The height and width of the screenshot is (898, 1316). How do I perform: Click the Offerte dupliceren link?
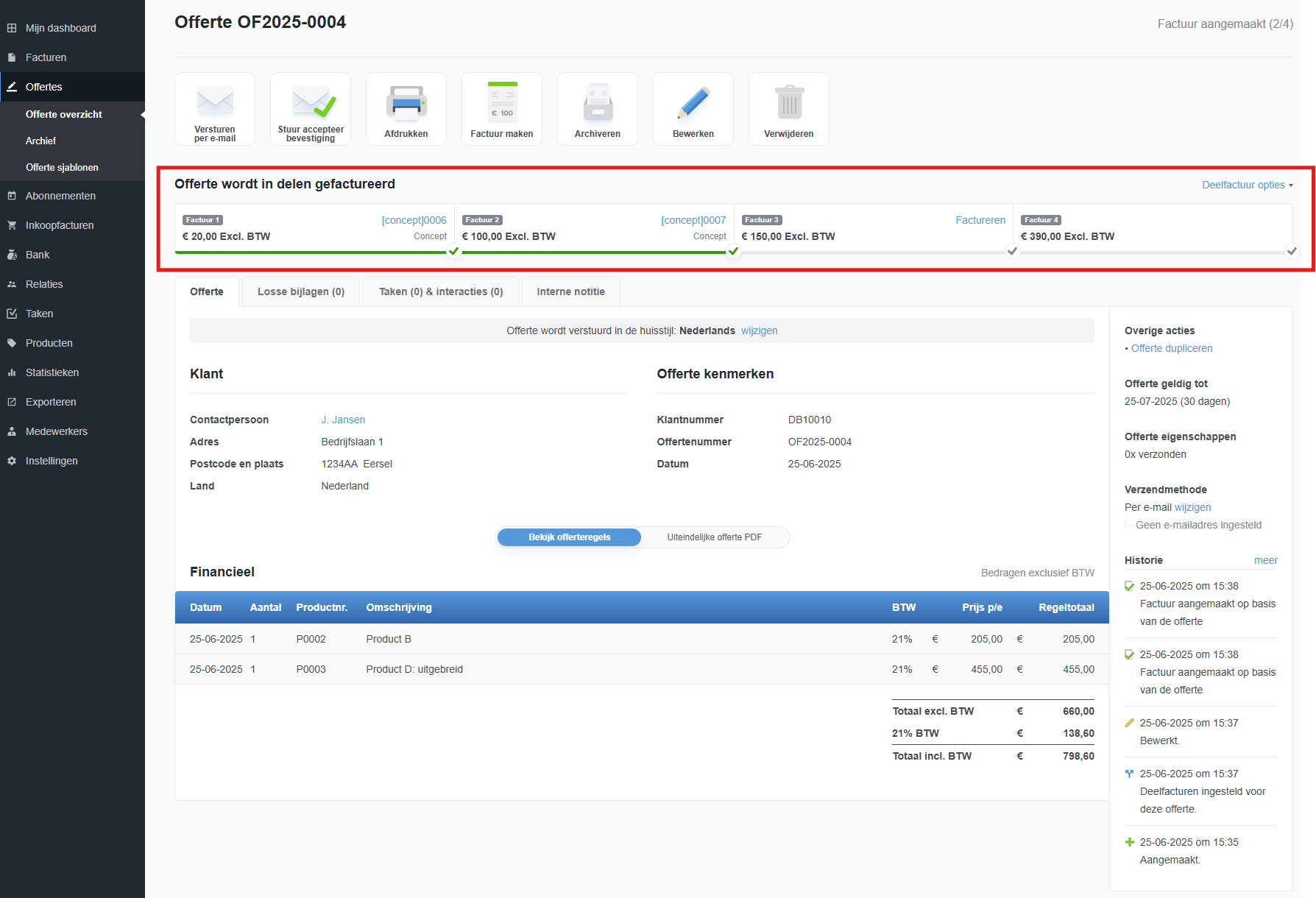tap(1171, 348)
